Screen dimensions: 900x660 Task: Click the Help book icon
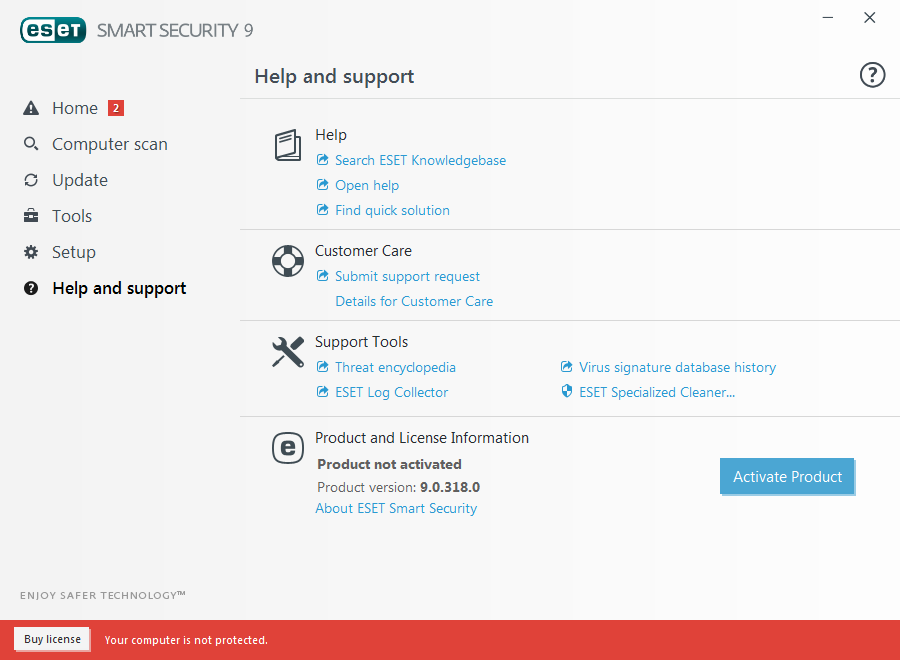pyautogui.click(x=287, y=145)
